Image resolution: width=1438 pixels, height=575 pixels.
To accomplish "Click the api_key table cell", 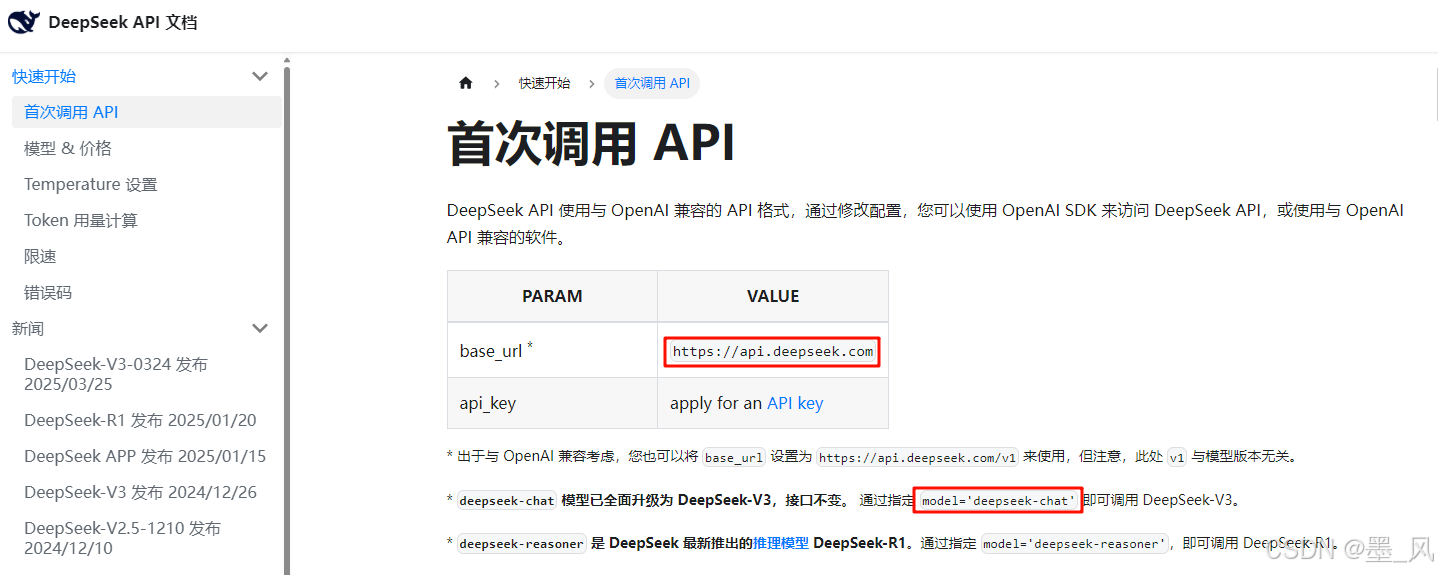I will pyautogui.click(x=552, y=403).
